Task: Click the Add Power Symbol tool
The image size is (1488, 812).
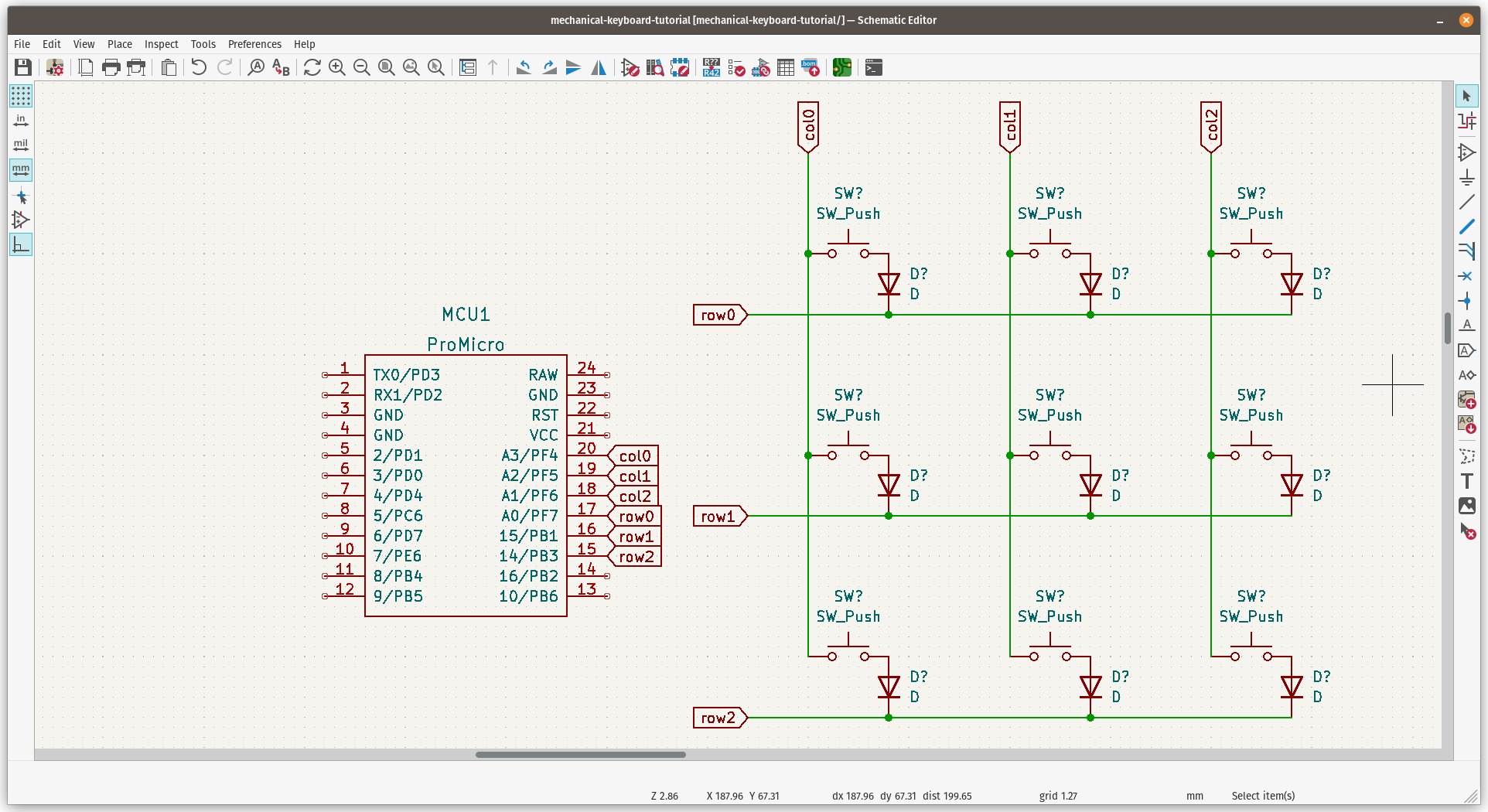Action: 1466,178
